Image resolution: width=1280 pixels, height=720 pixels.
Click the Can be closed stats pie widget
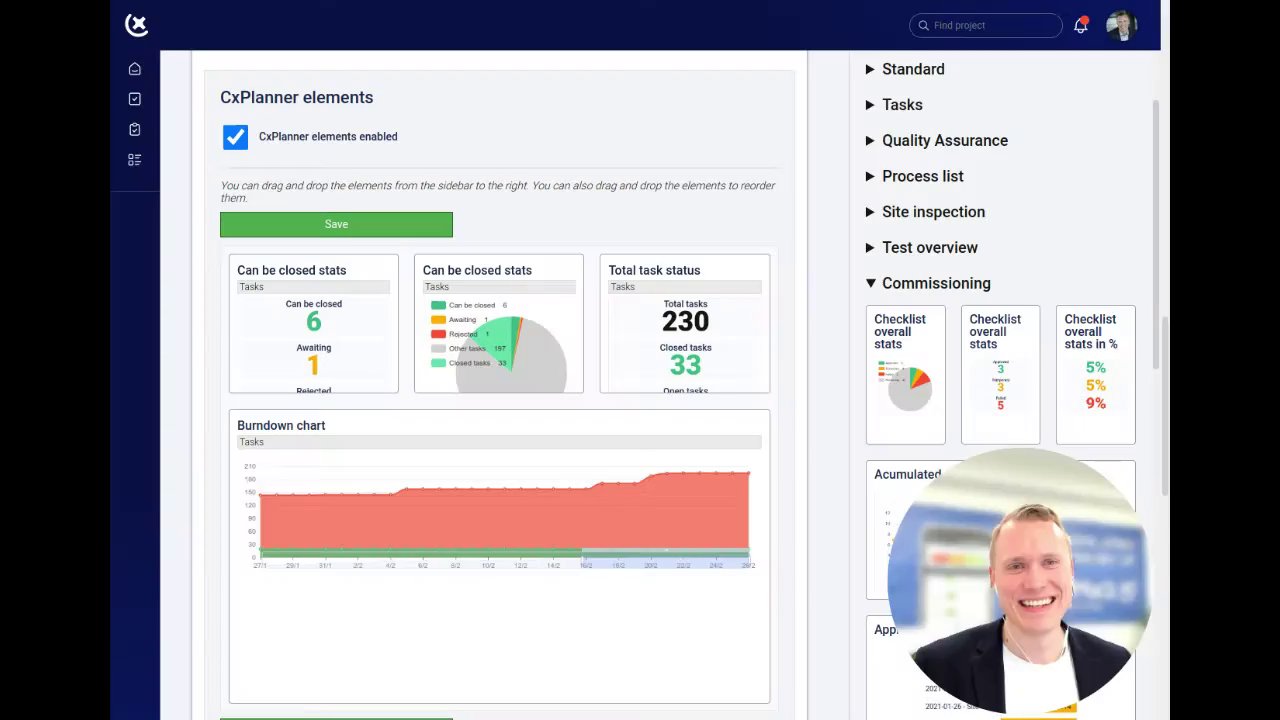(x=499, y=323)
